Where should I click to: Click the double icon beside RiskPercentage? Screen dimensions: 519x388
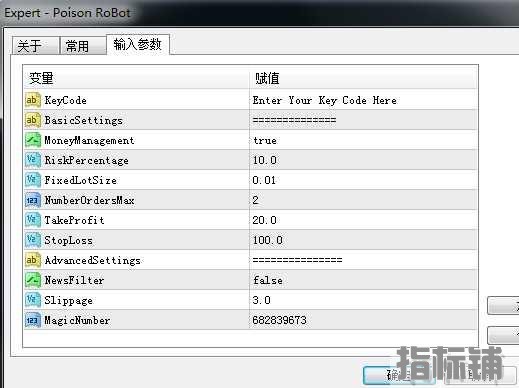(33, 160)
